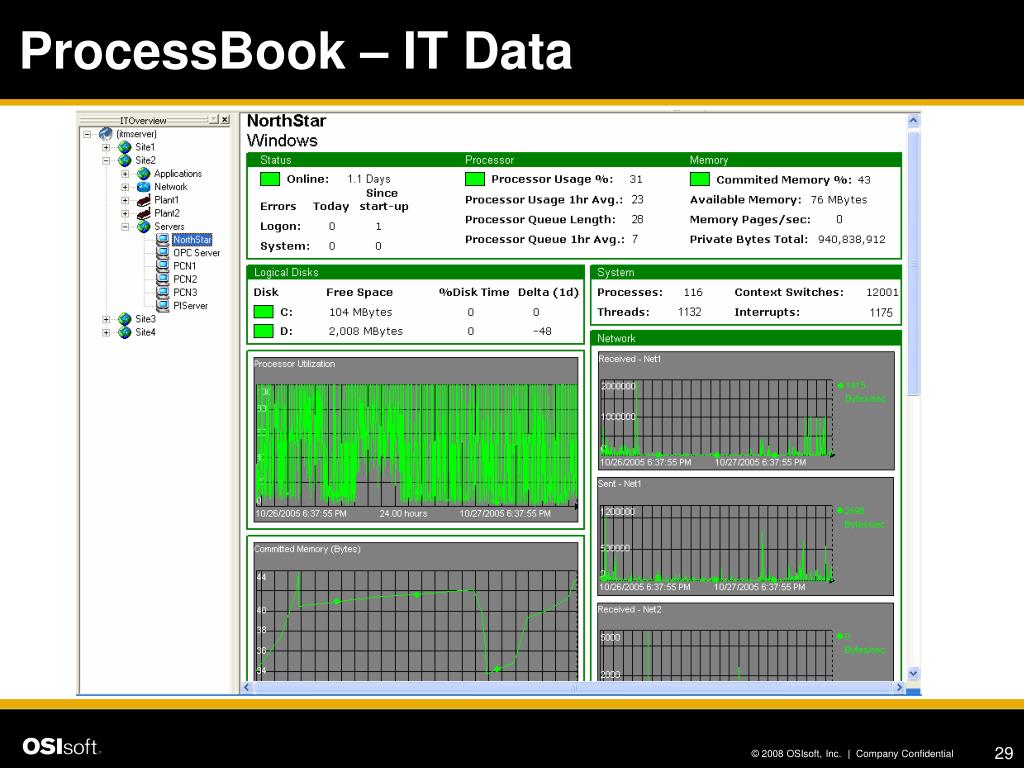Click the OPC Server computer icon

pos(163,253)
